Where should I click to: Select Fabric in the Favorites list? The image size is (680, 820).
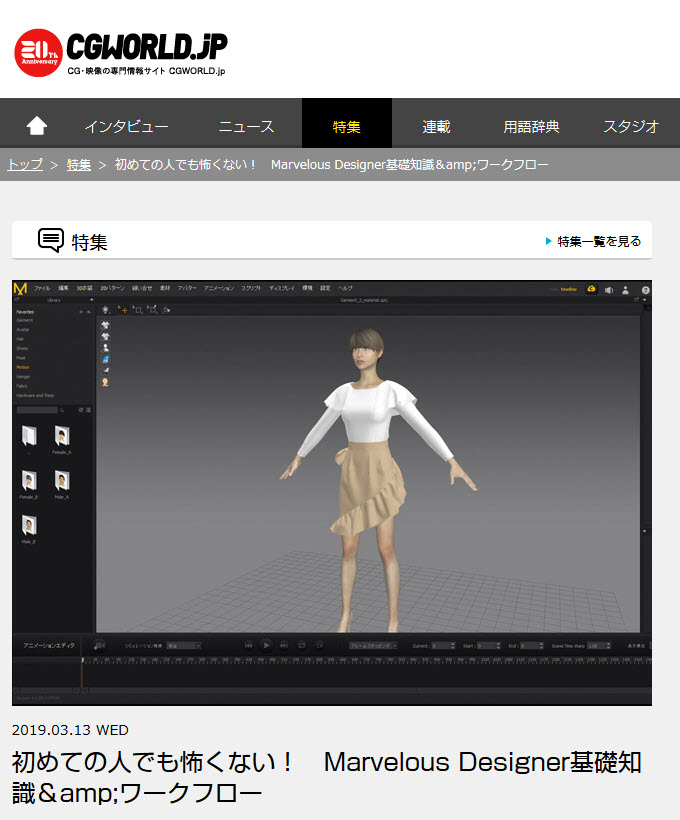pyautogui.click(x=21, y=386)
